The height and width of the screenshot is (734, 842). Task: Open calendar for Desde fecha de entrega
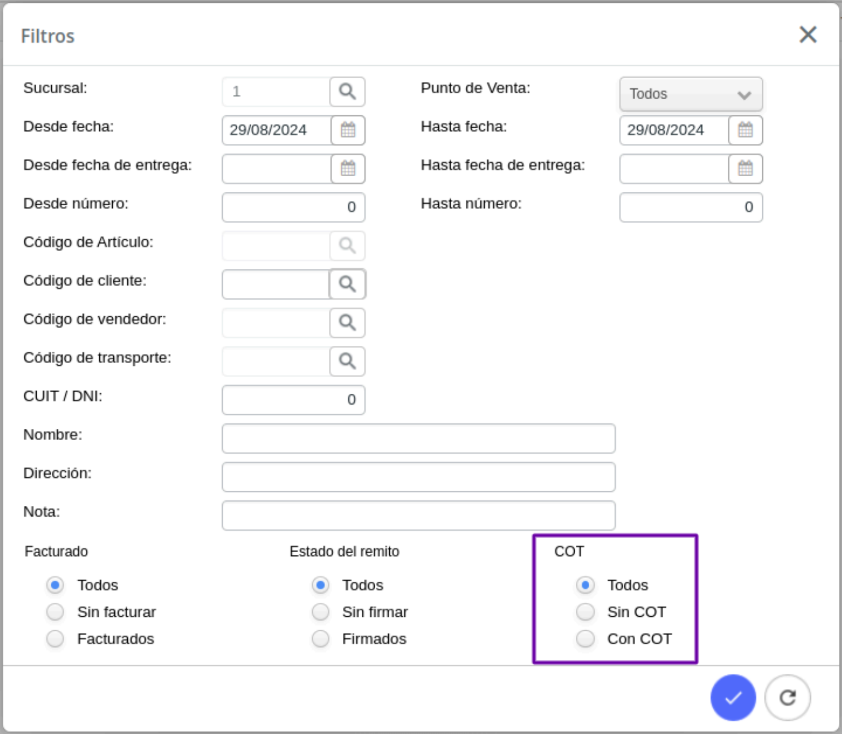pyautogui.click(x=348, y=169)
